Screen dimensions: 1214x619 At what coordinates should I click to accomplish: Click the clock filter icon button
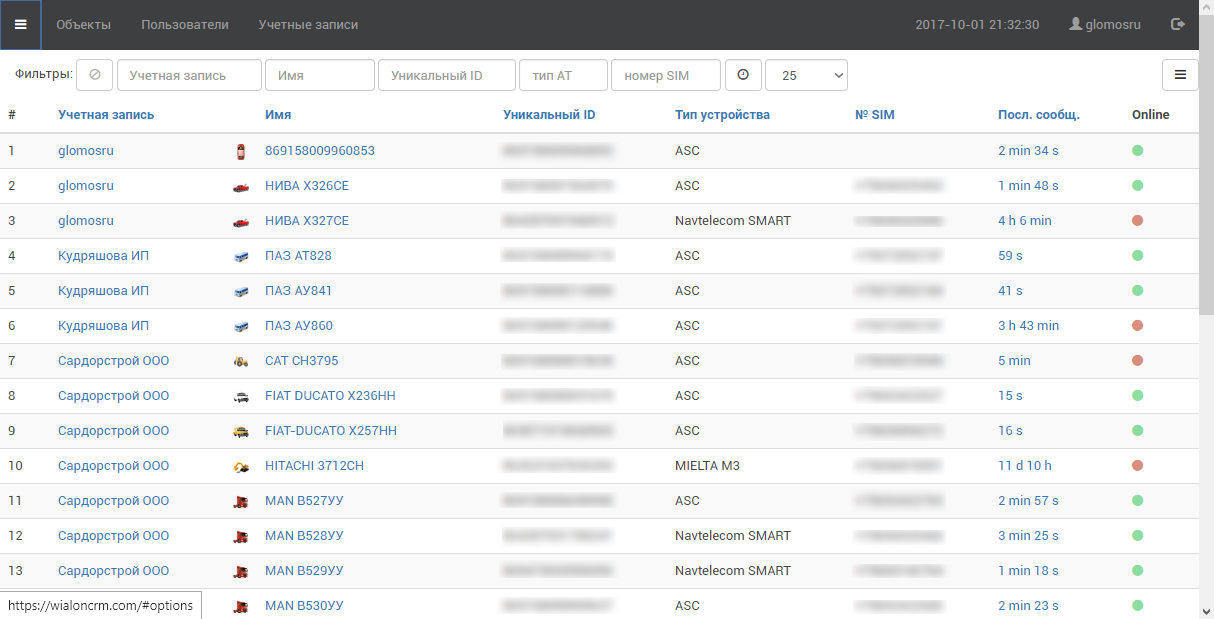742,75
